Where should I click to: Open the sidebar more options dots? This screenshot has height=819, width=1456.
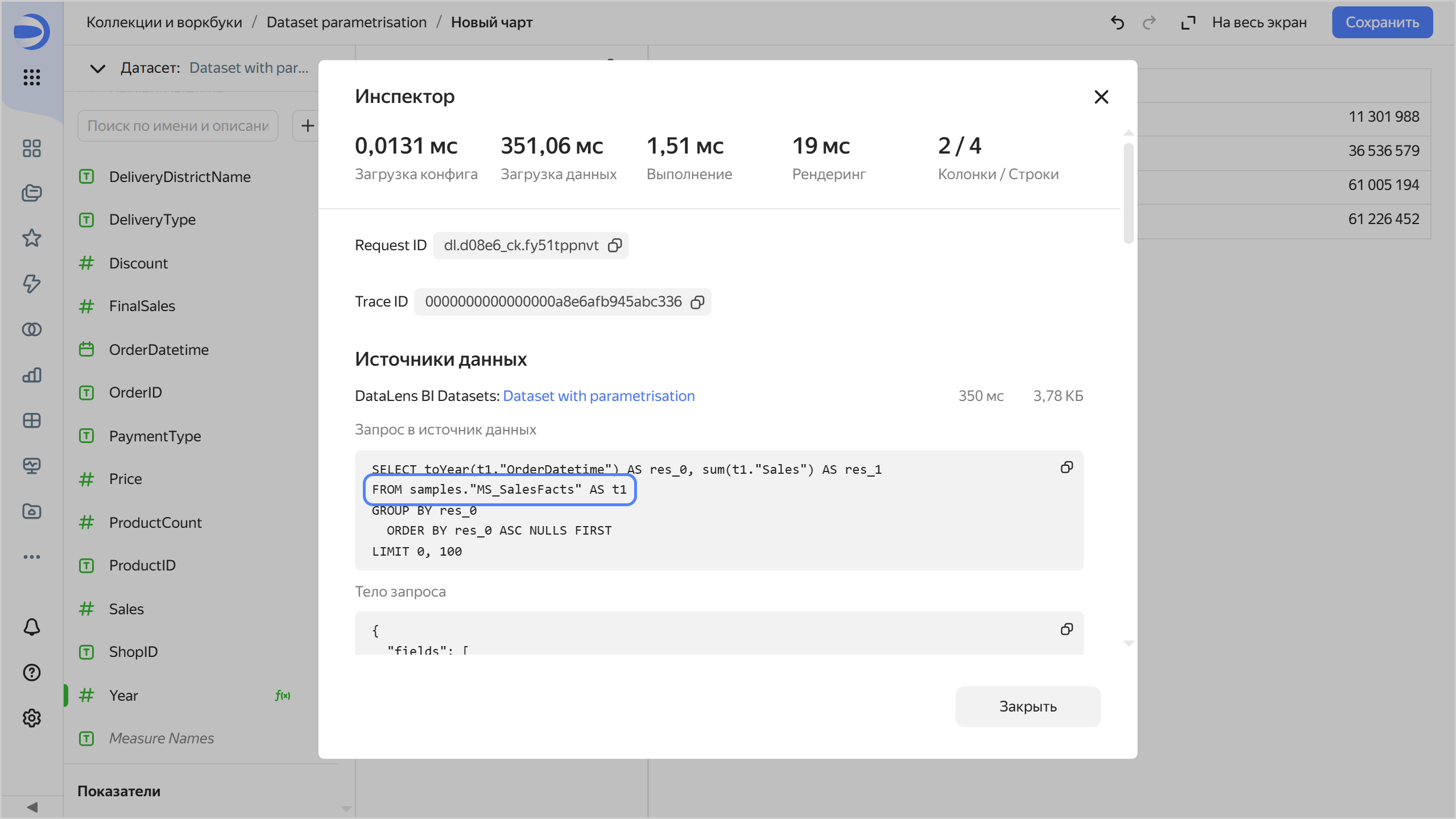32,556
